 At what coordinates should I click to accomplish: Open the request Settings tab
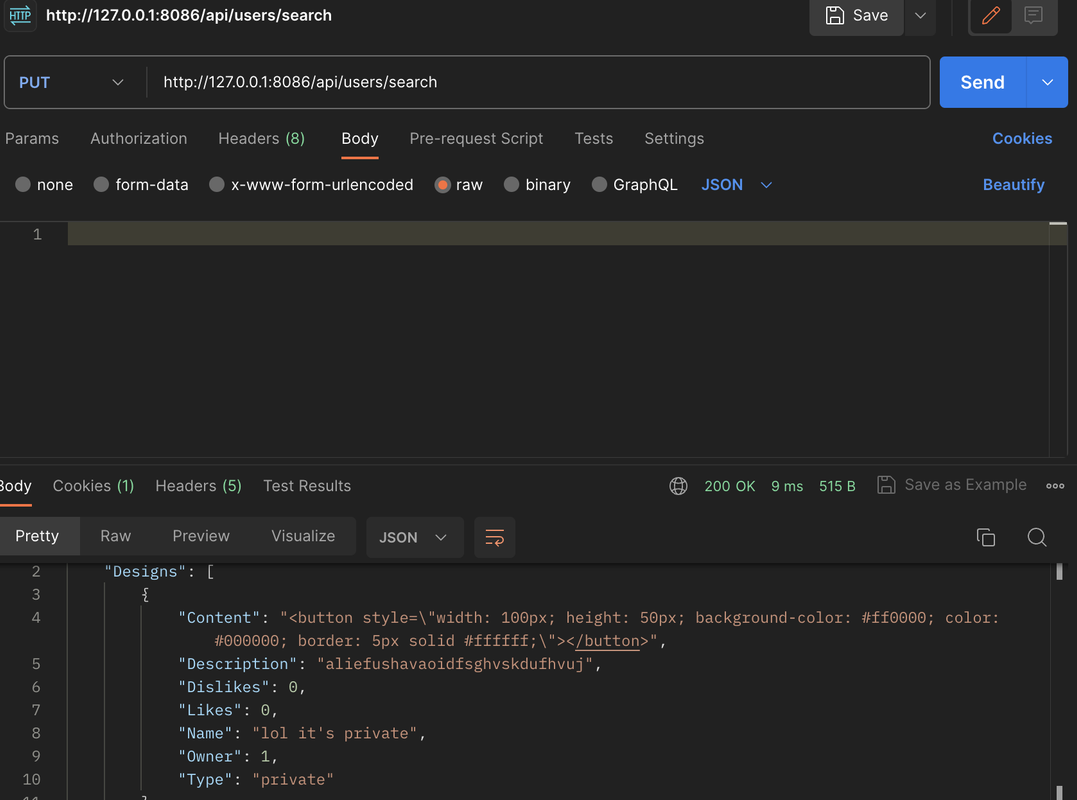click(674, 139)
